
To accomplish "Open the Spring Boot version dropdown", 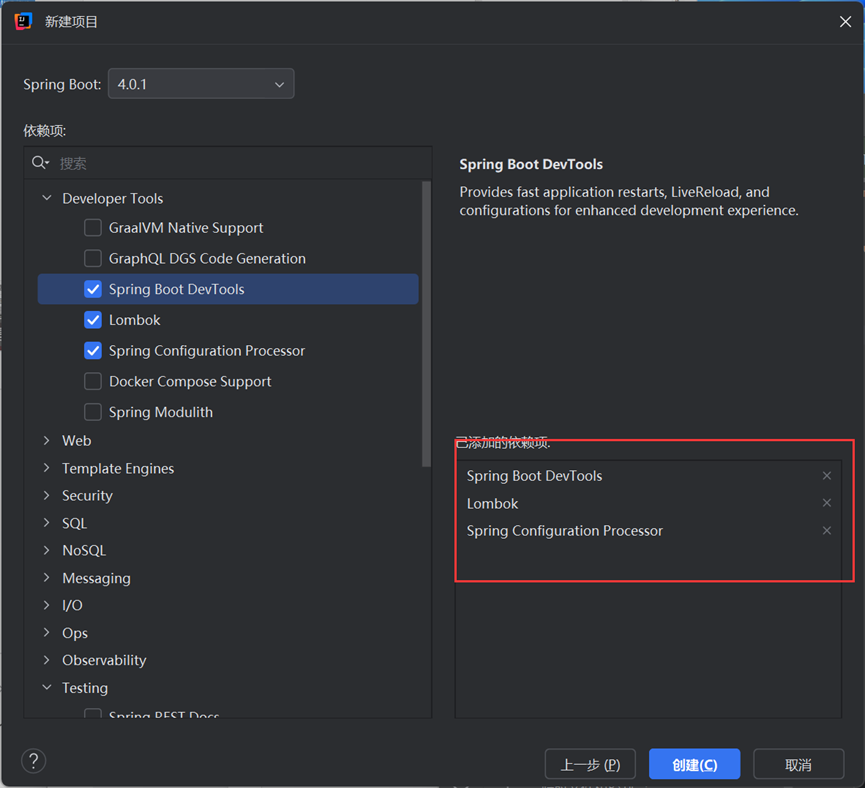I will click(x=201, y=84).
